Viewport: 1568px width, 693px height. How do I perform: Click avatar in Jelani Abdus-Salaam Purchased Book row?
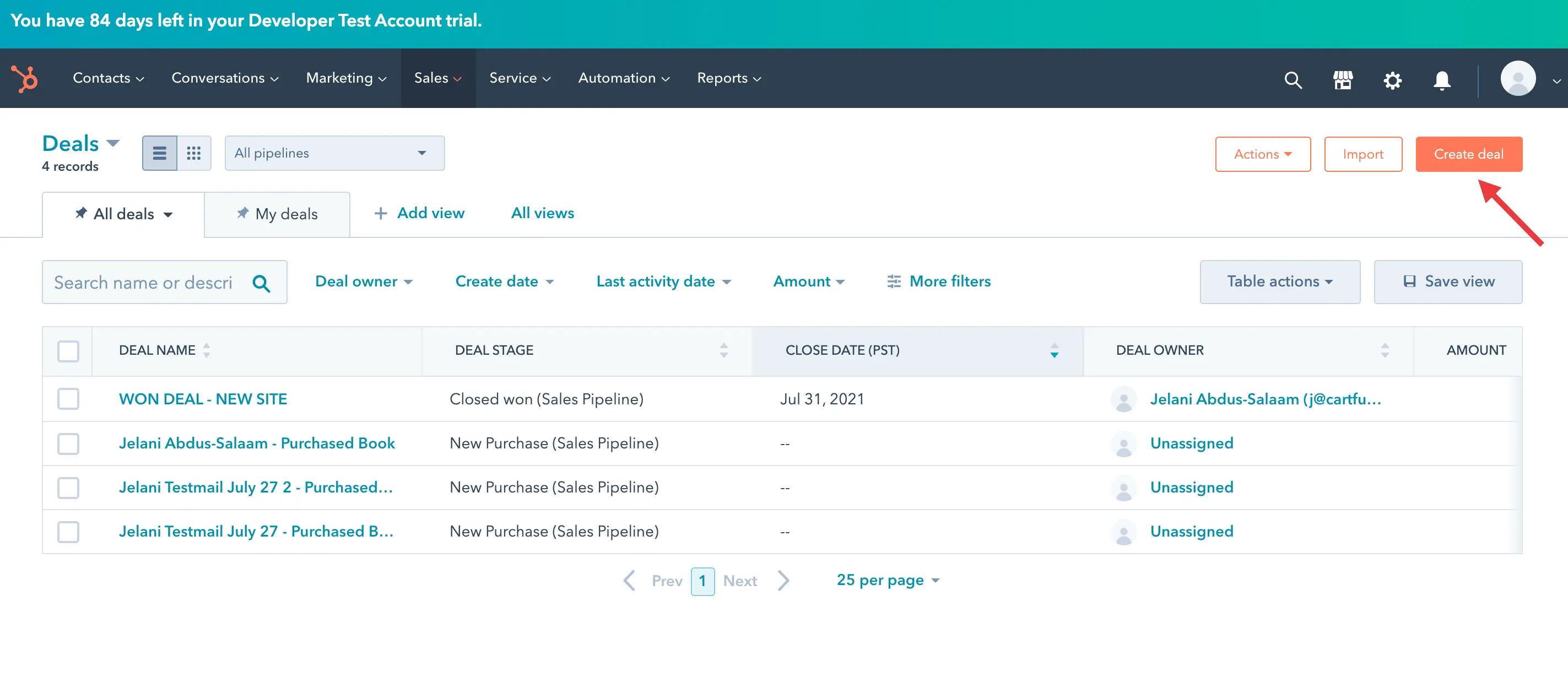click(1123, 443)
